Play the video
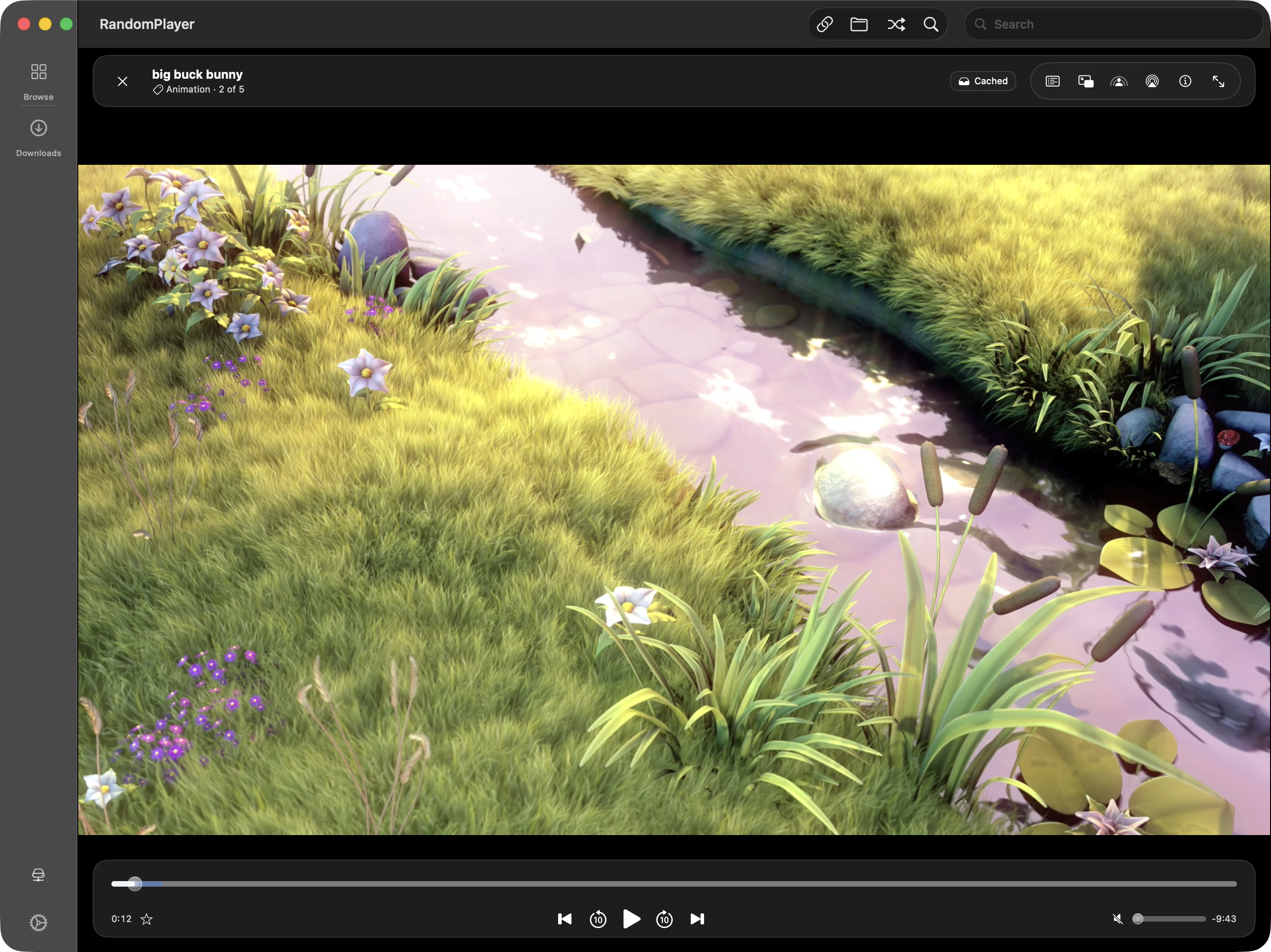 point(631,919)
